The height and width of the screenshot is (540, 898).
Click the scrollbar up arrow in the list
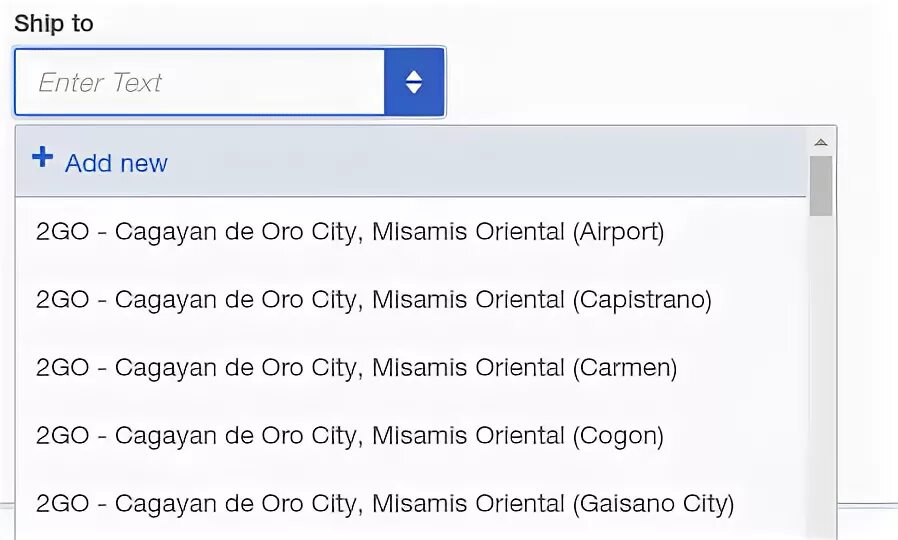click(x=821, y=142)
